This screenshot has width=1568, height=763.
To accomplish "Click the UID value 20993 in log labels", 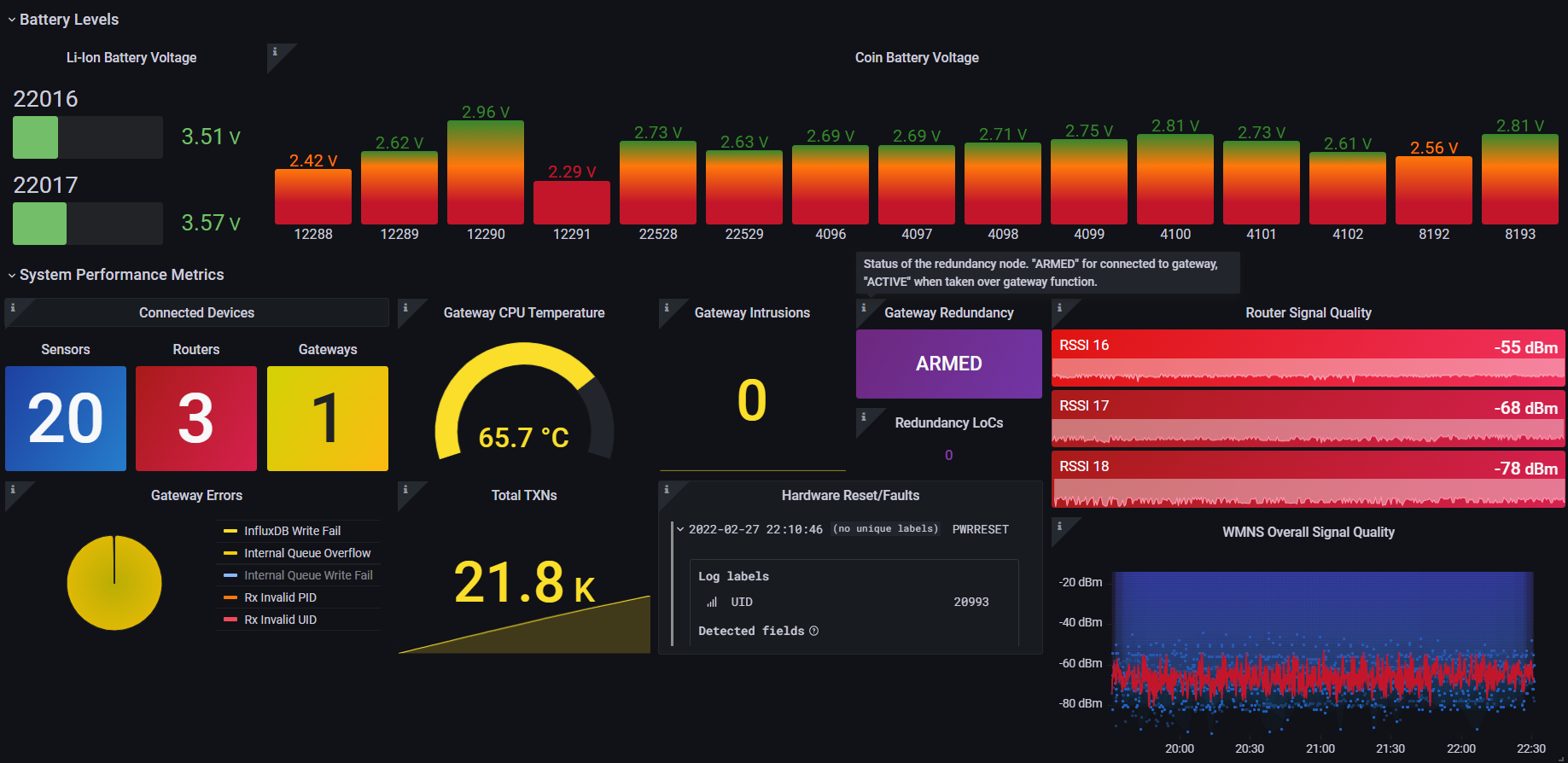I will click(971, 602).
